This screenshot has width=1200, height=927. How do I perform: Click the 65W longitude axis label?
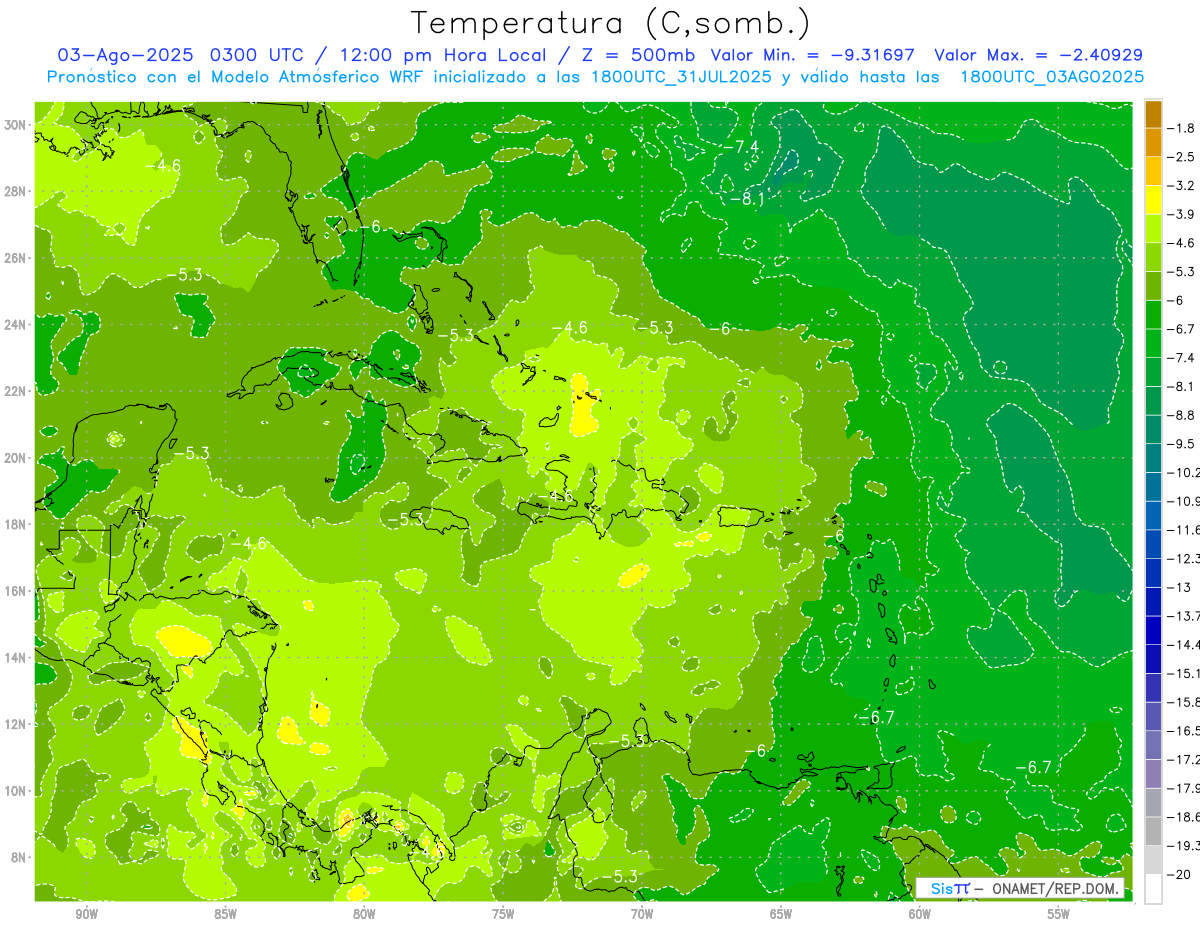[781, 914]
